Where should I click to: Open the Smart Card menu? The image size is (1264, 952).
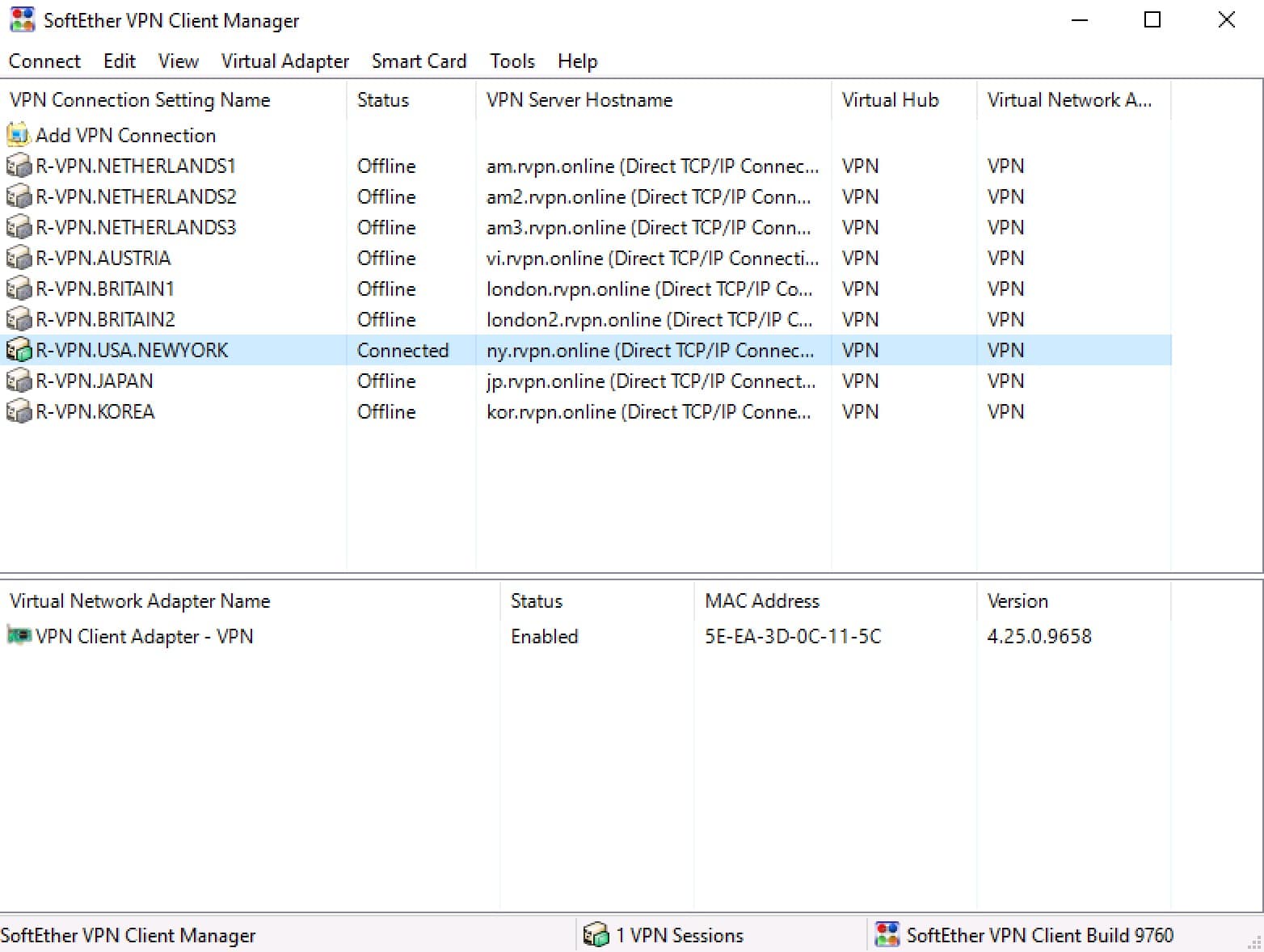click(419, 61)
